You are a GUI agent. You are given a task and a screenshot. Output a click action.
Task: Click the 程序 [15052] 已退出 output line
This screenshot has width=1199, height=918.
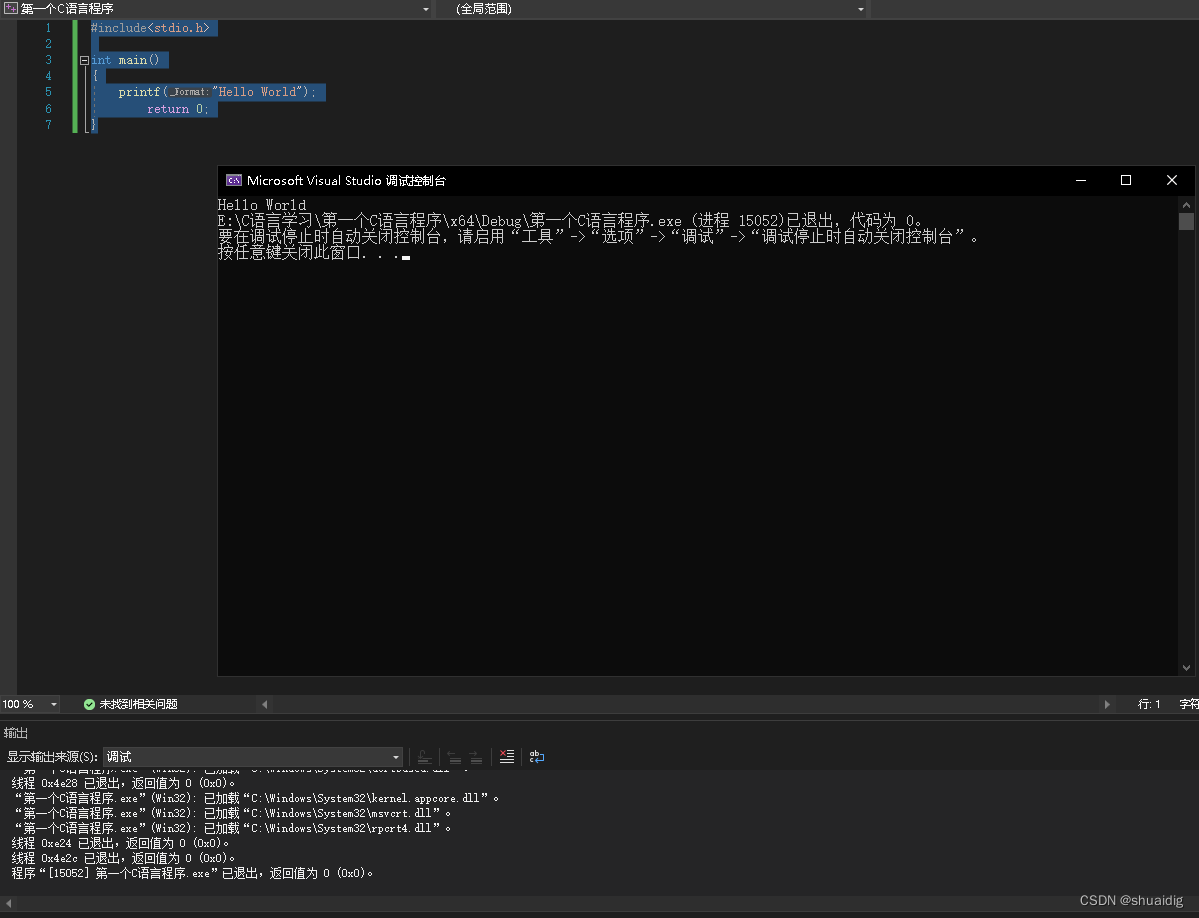[192, 873]
